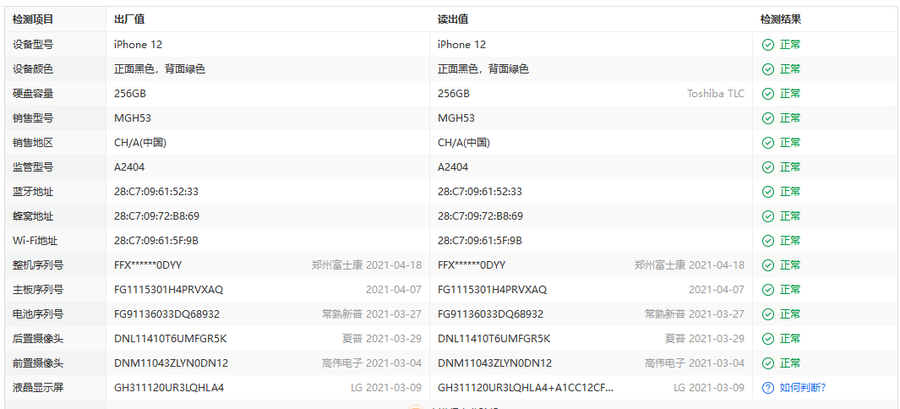Select the 蜂窝地址 row label
The width and height of the screenshot is (900, 409).
33,216
